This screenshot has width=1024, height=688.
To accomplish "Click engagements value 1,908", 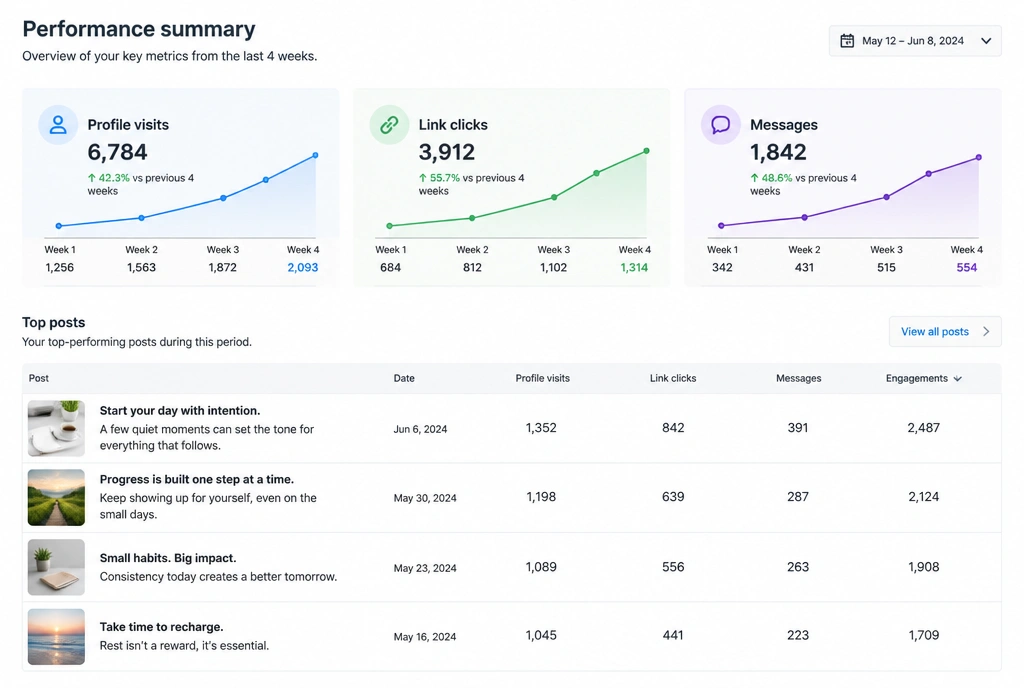I will tap(923, 567).
